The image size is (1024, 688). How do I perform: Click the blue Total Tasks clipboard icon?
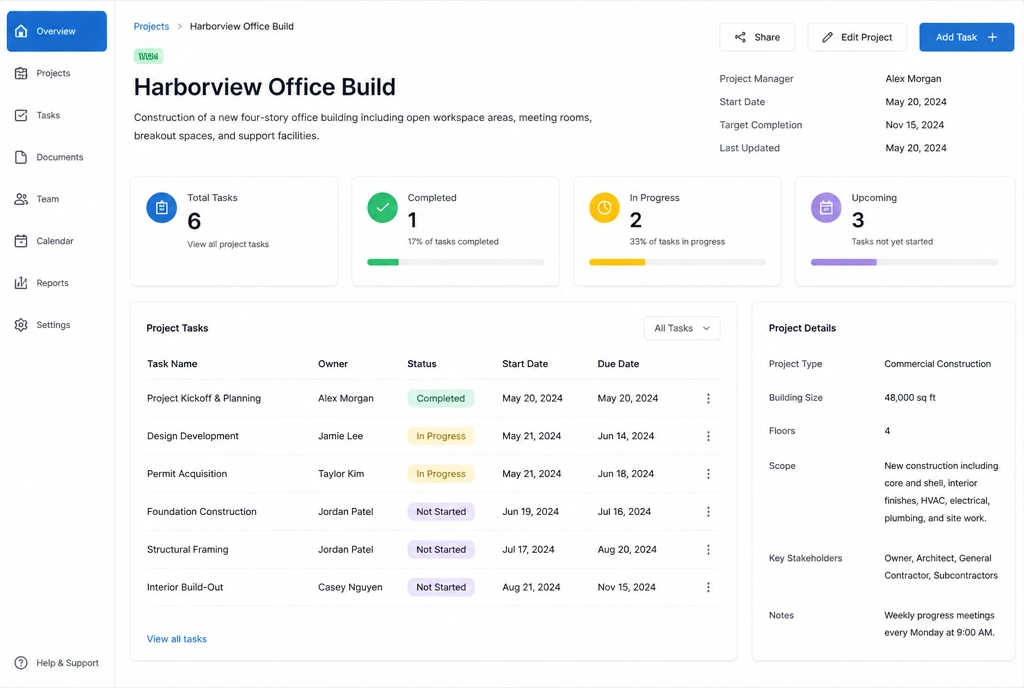point(161,208)
